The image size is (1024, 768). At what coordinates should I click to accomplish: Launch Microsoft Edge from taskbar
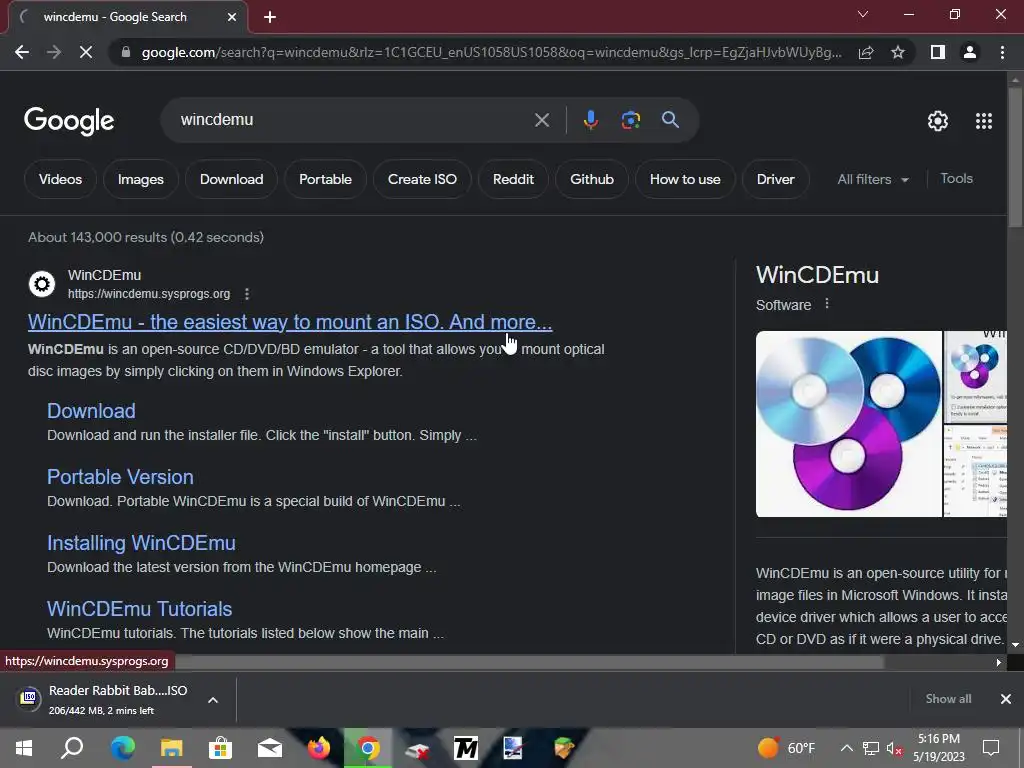(122, 748)
